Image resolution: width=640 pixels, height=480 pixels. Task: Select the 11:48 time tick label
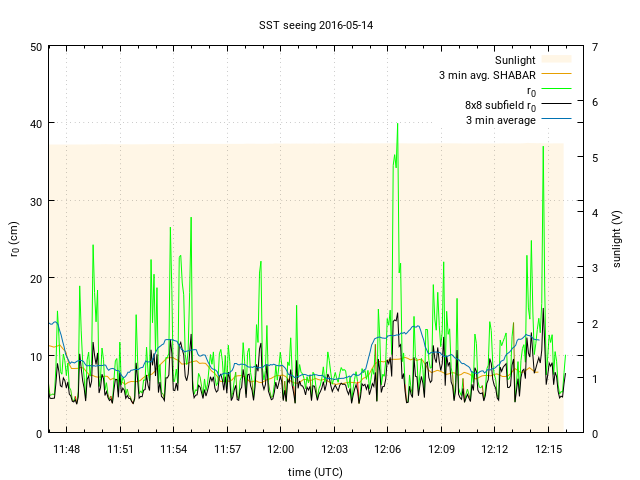point(67,450)
